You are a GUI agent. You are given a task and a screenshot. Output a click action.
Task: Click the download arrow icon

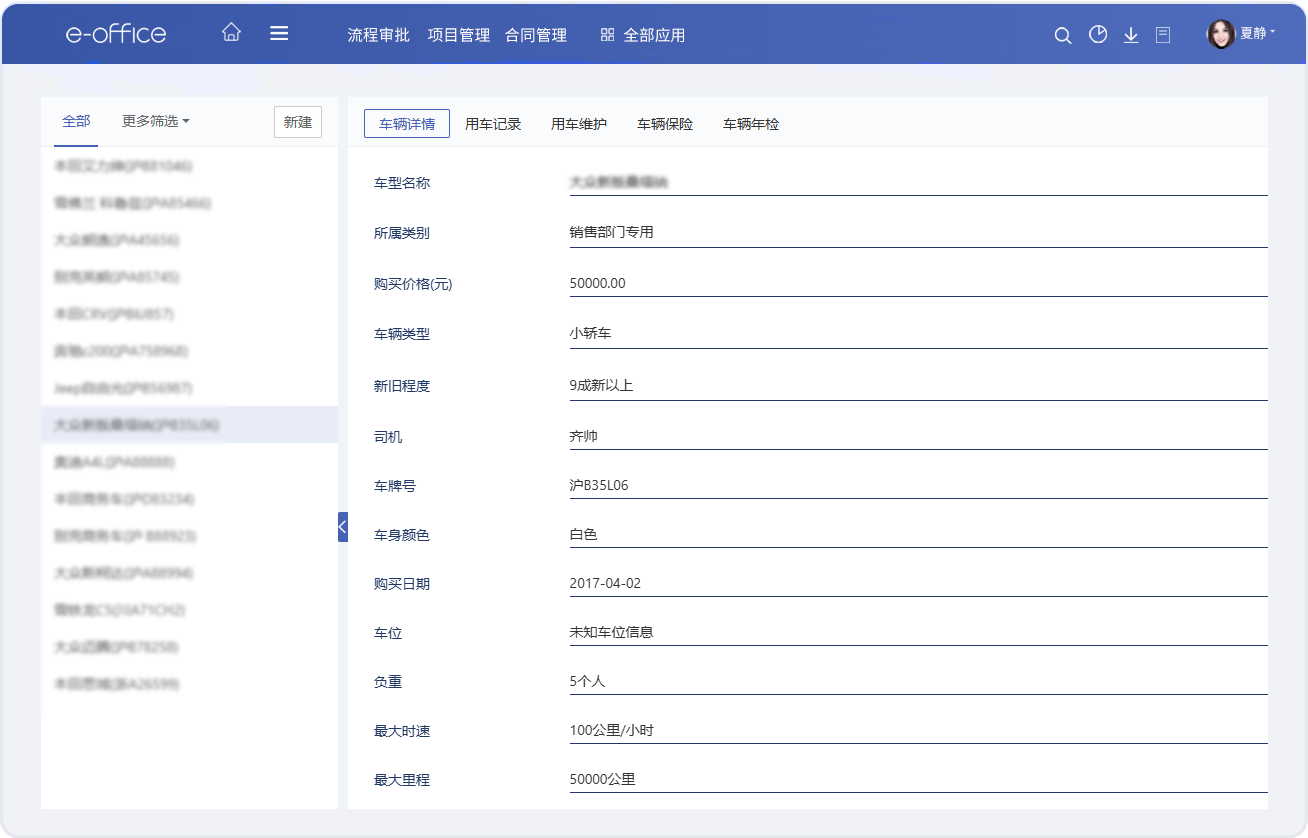click(1131, 35)
